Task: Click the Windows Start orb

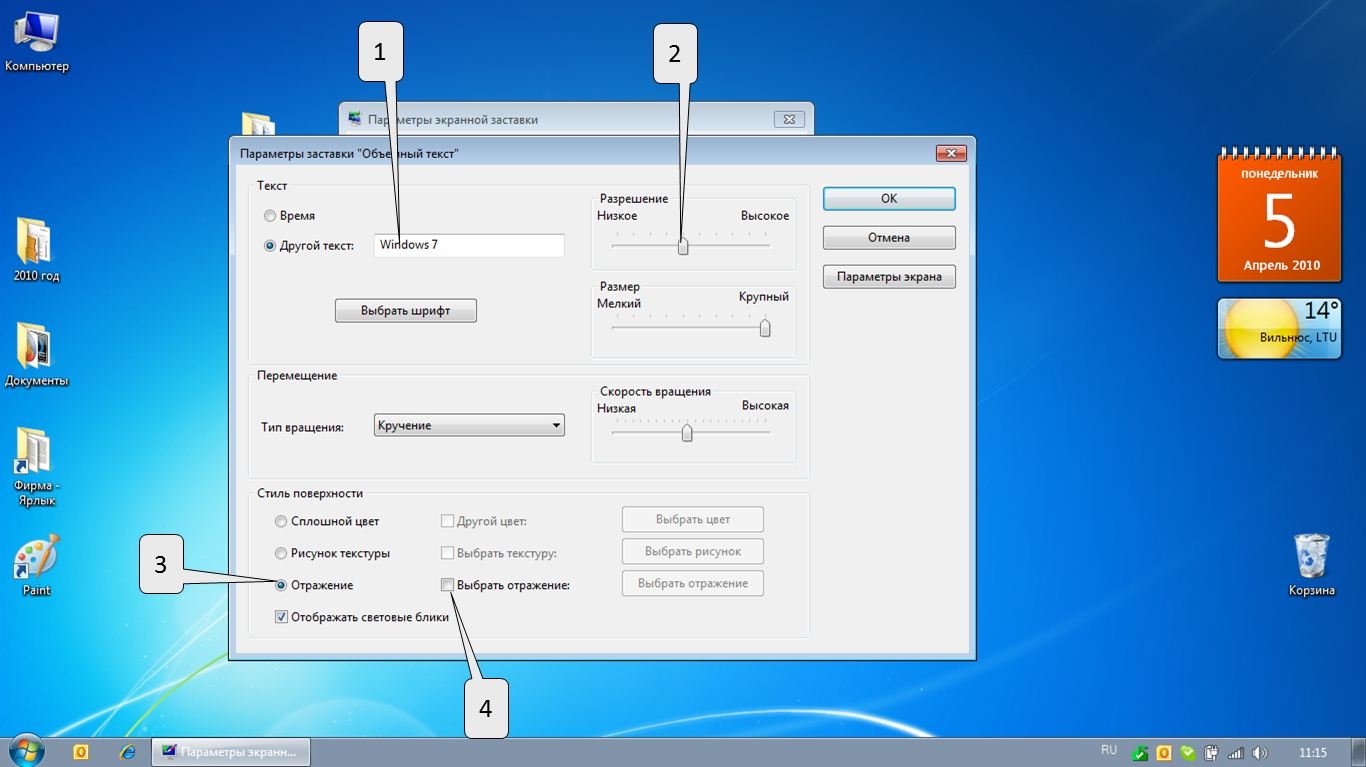Action: (x=27, y=751)
